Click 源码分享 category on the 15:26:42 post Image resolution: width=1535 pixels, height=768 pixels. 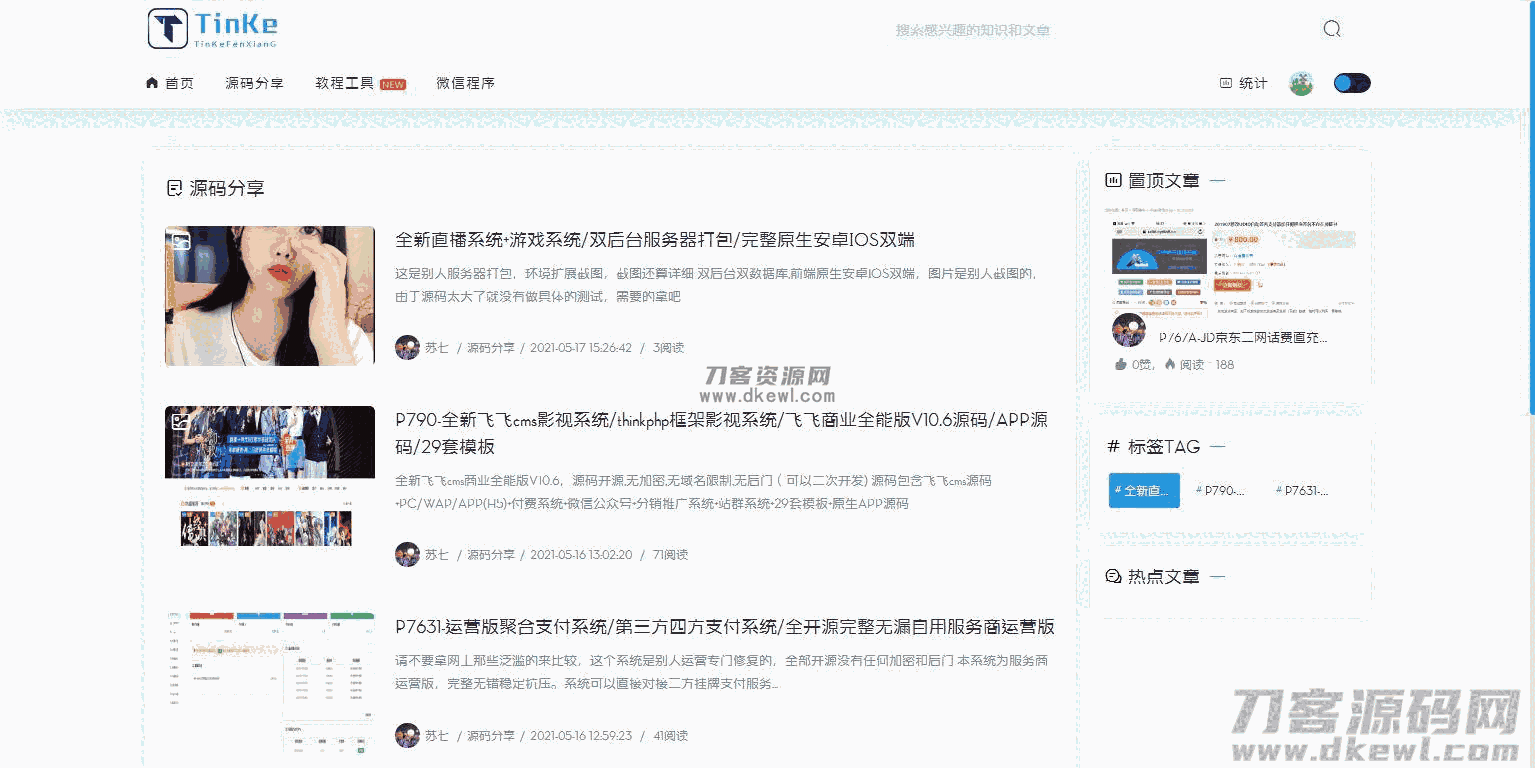(x=491, y=348)
